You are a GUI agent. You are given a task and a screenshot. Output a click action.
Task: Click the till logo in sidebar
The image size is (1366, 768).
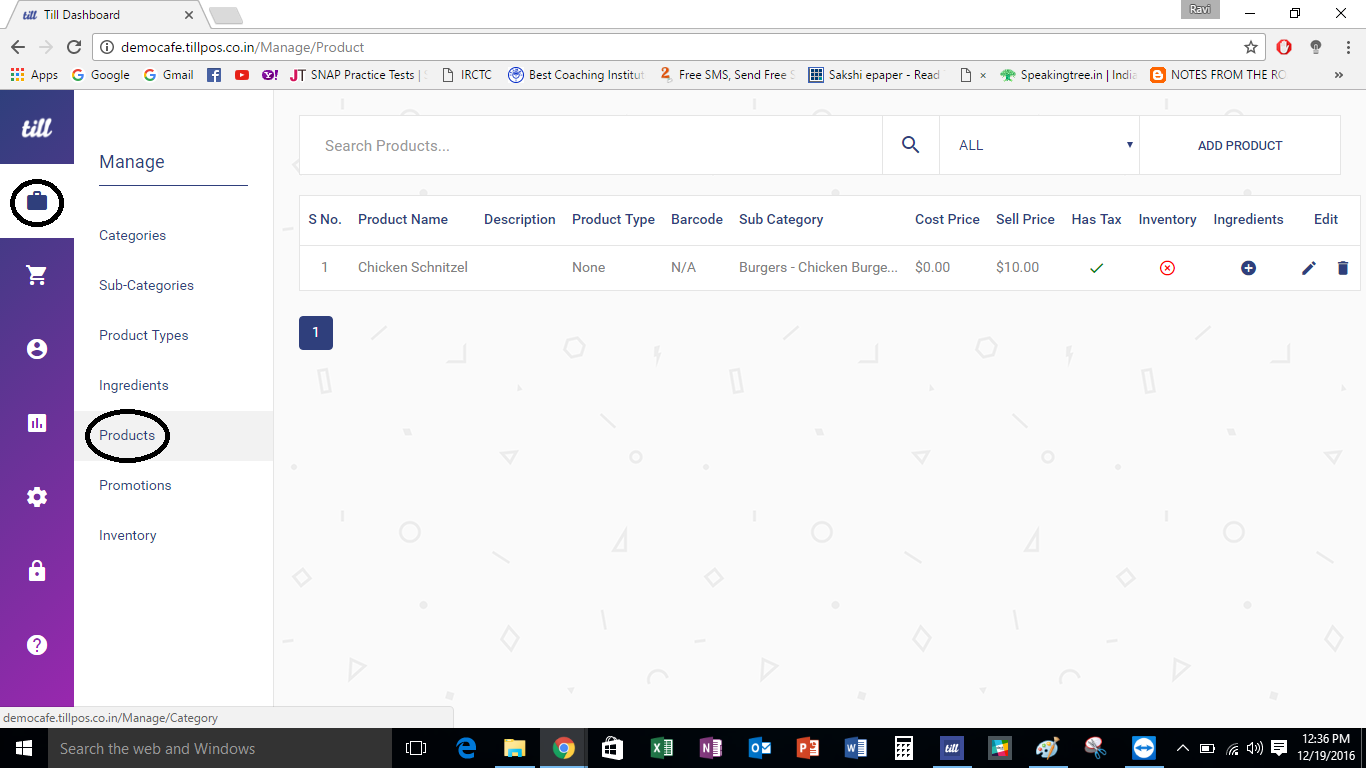(37, 127)
